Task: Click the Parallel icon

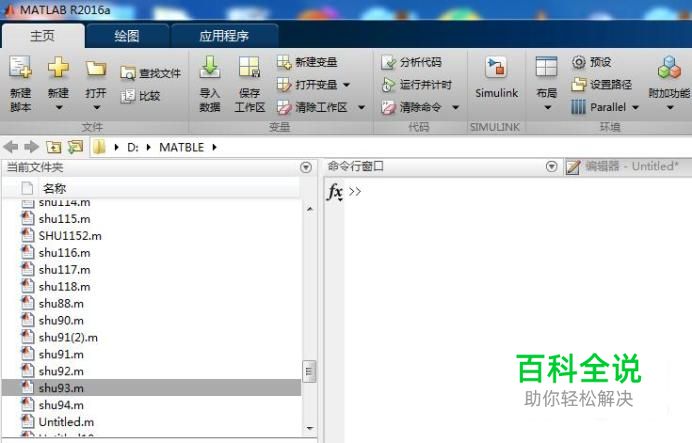Action: 578,107
